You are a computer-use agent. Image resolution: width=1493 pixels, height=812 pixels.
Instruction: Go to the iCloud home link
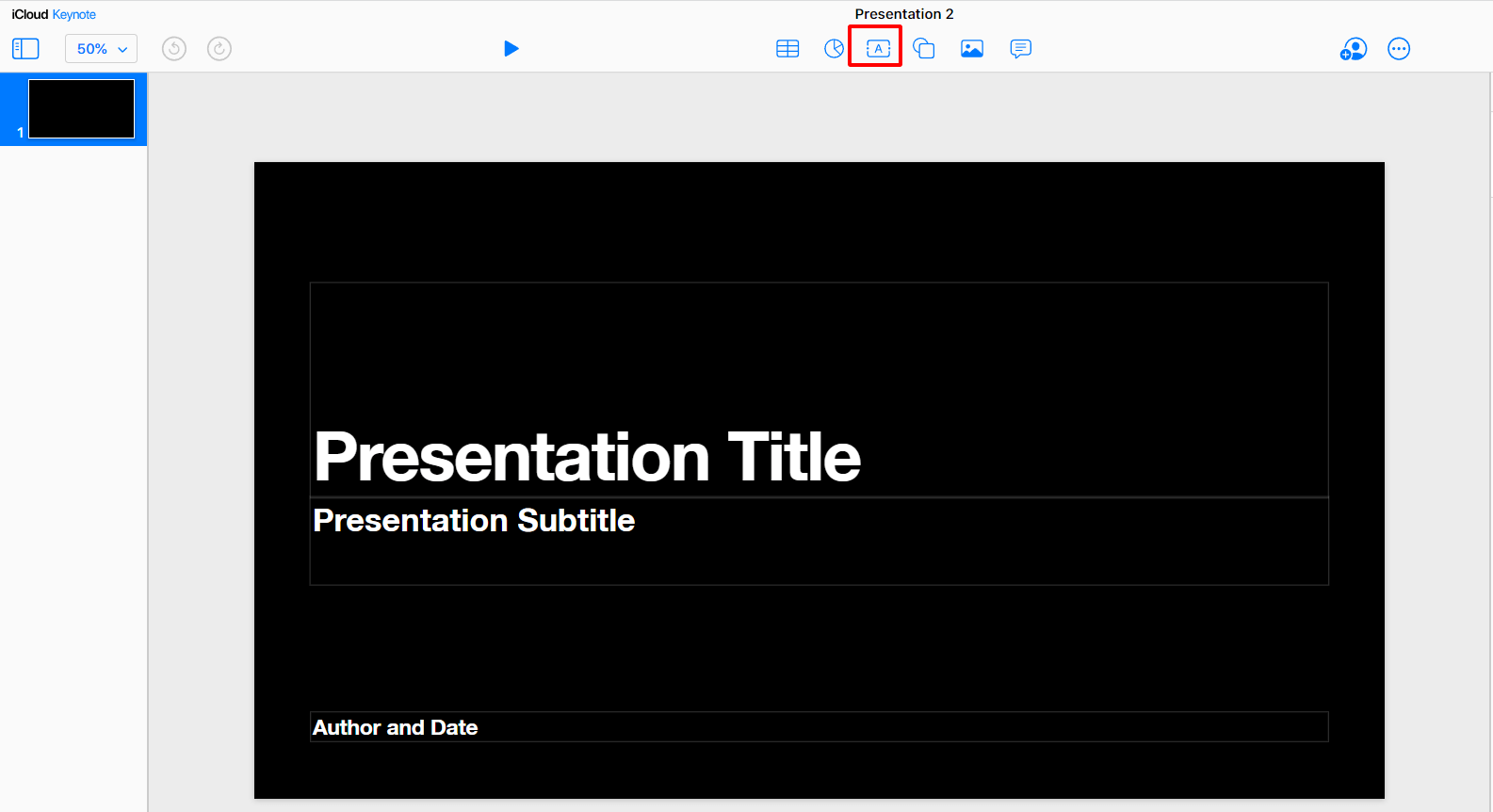(x=29, y=14)
